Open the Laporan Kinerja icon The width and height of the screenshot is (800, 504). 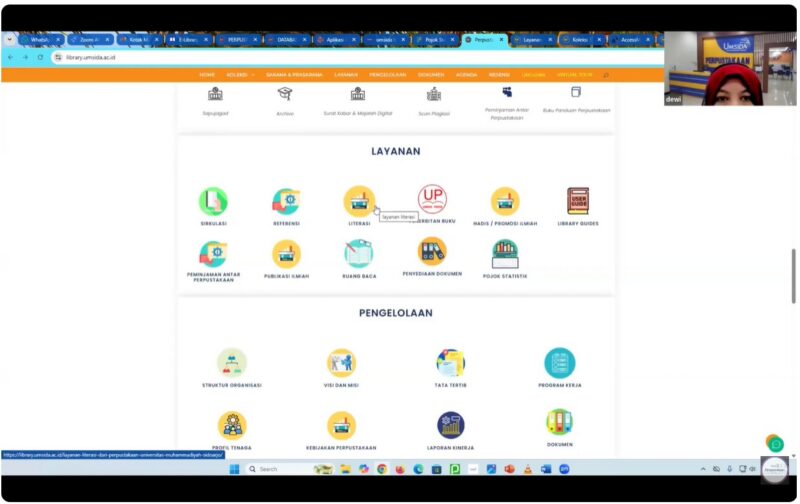[x=450, y=425]
